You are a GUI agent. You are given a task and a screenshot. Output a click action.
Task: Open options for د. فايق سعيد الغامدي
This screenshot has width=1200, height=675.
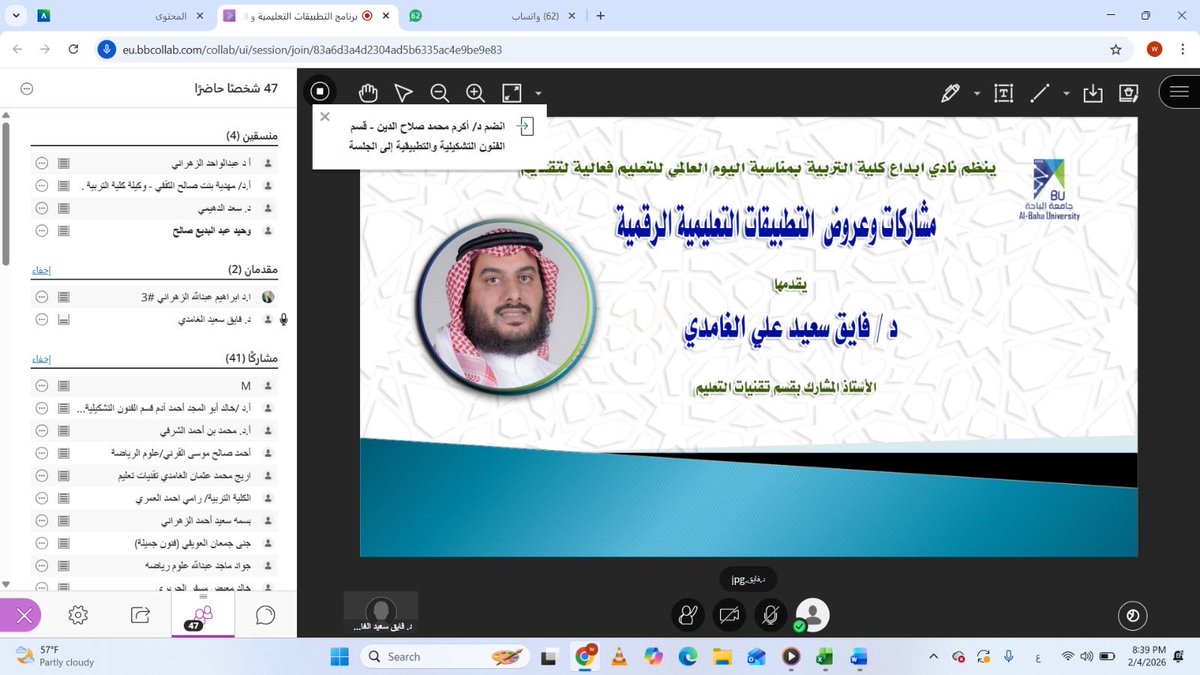(x=41, y=319)
